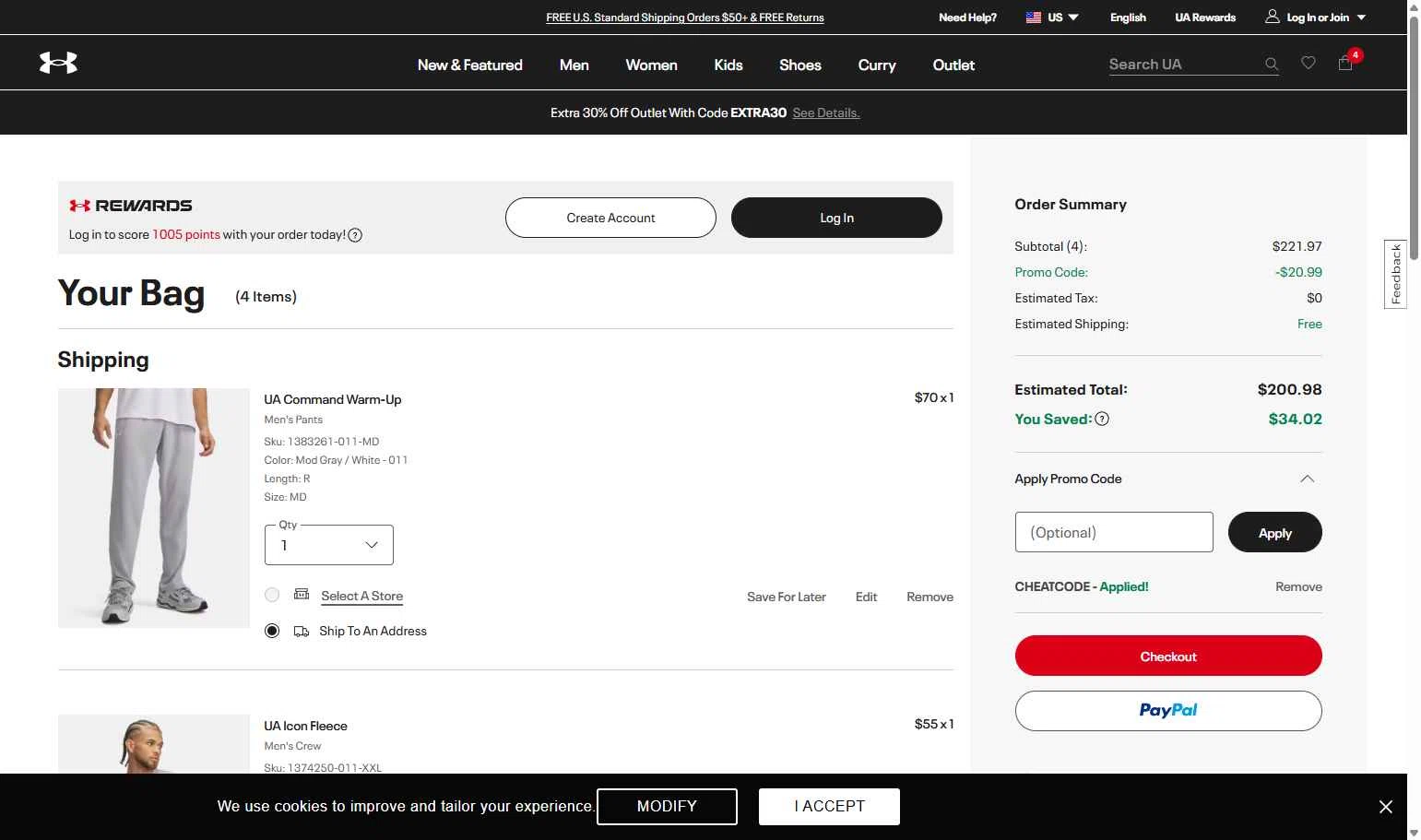Viewport: 1421px width, 840px height.
Task: Click the Log In button
Action: pos(836,218)
